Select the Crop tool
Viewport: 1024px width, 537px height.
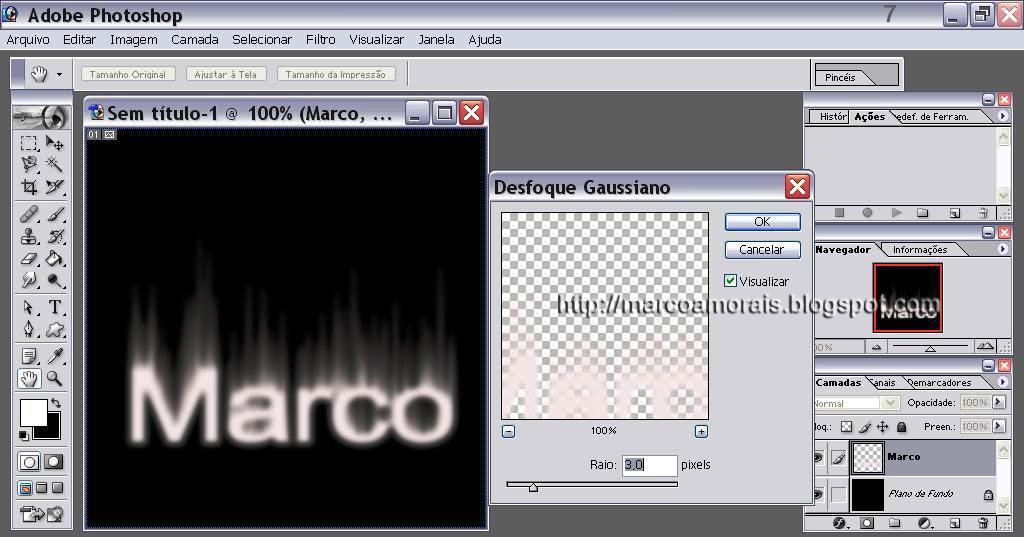click(x=29, y=187)
